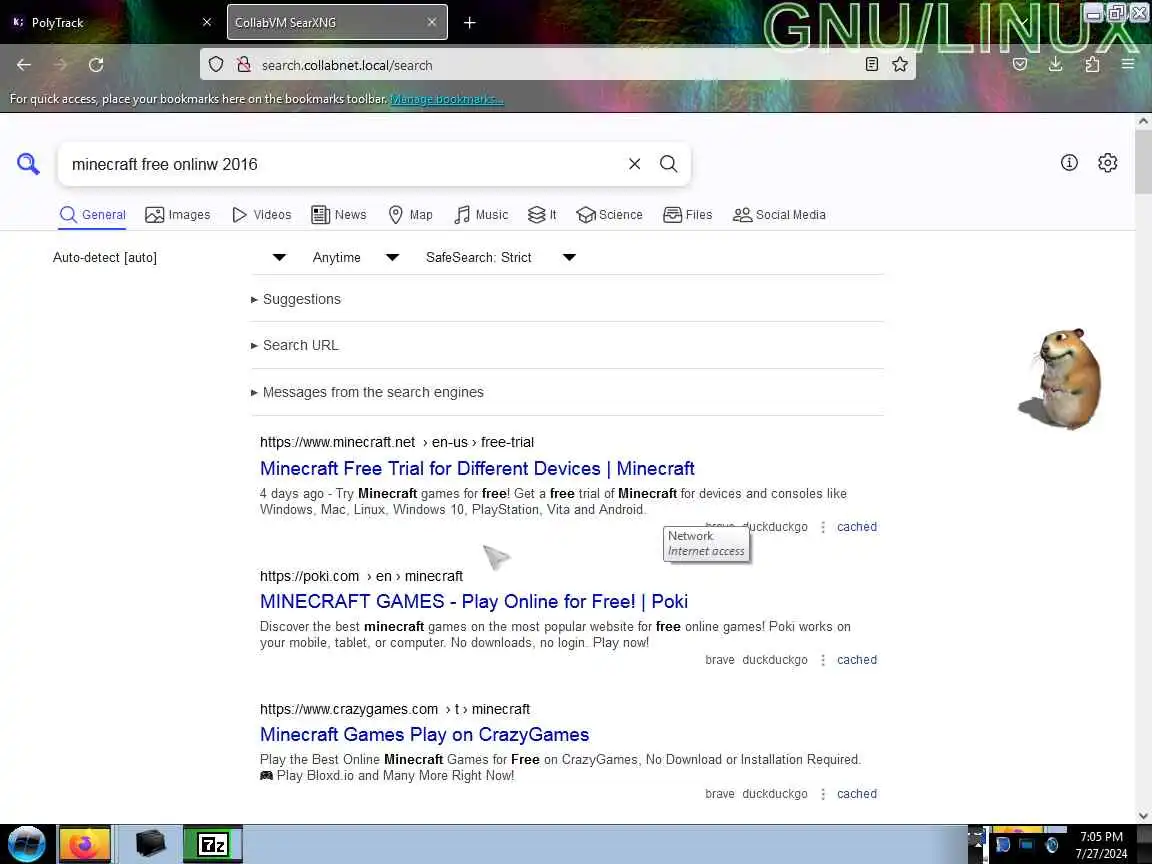The width and height of the screenshot is (1152, 864).
Task: Clear the search query with X icon
Action: 635,164
